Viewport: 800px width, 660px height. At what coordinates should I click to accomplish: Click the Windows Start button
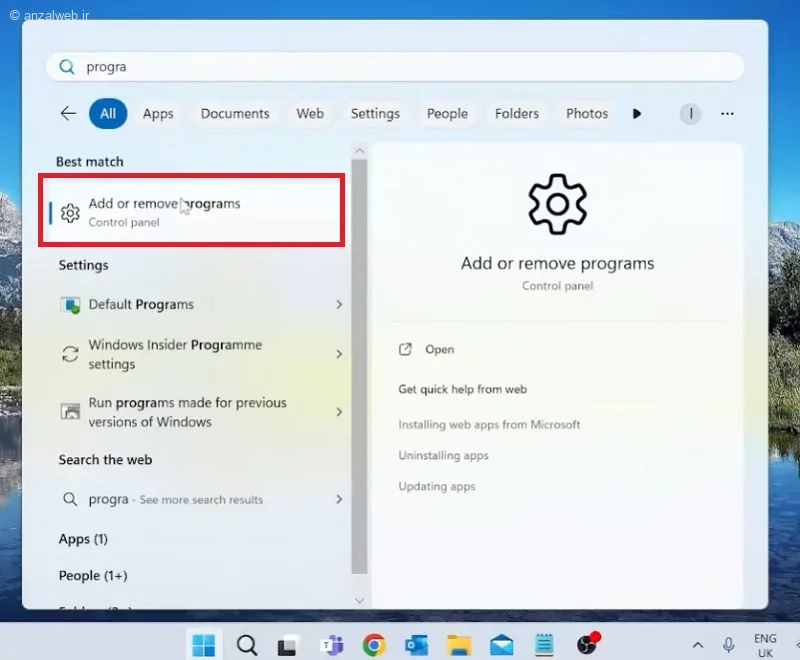point(204,645)
